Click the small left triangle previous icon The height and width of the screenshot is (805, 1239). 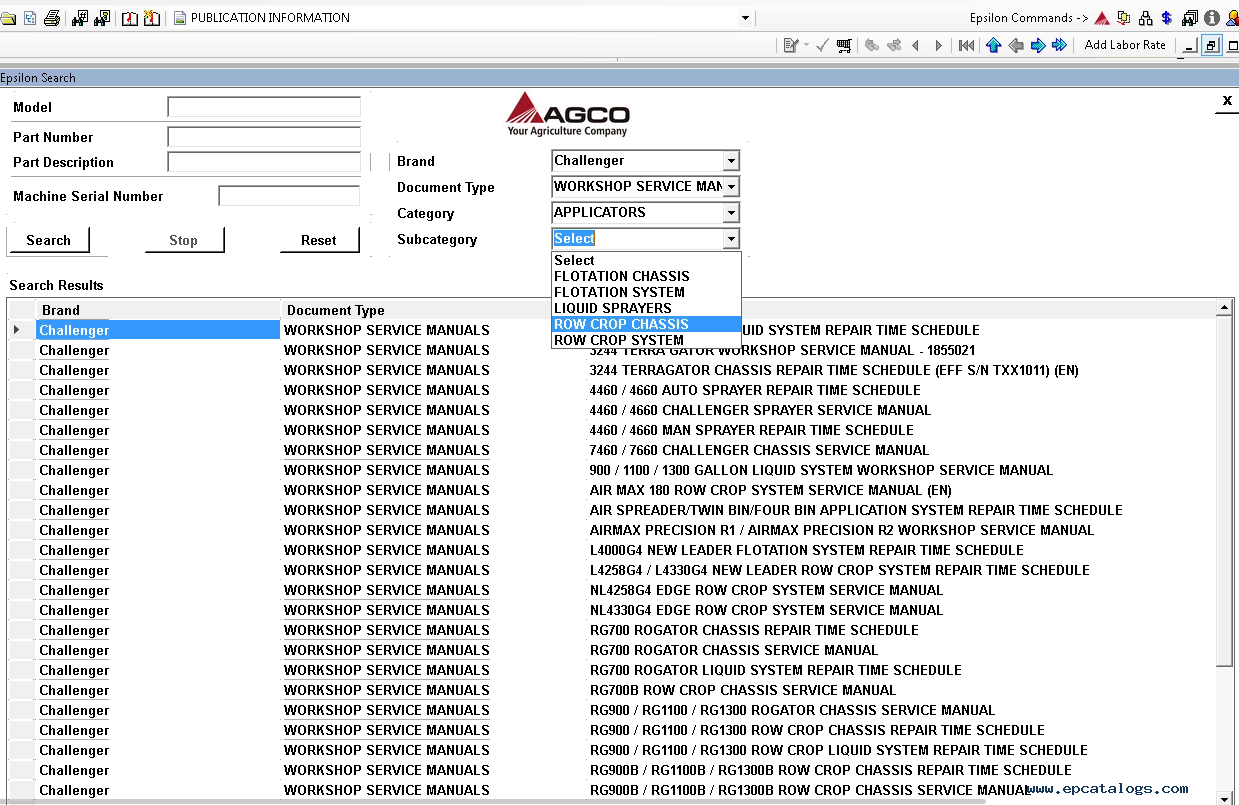pos(916,45)
